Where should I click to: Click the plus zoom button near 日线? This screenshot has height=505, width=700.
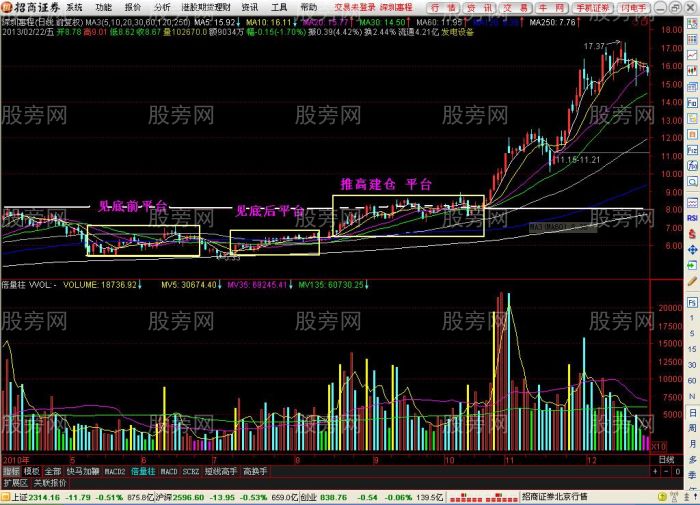pos(655,472)
